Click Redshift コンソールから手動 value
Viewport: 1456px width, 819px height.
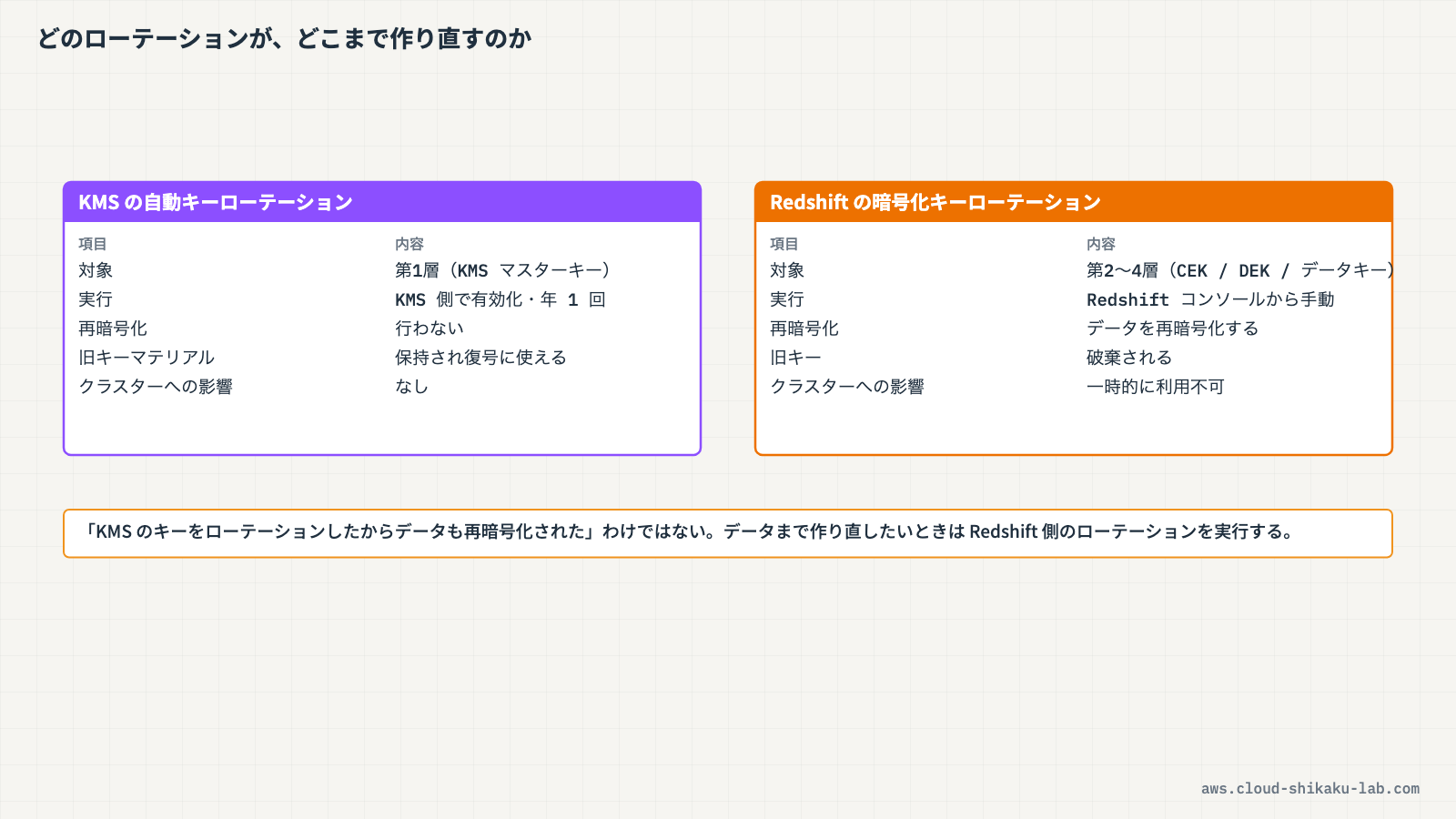tap(1210, 299)
